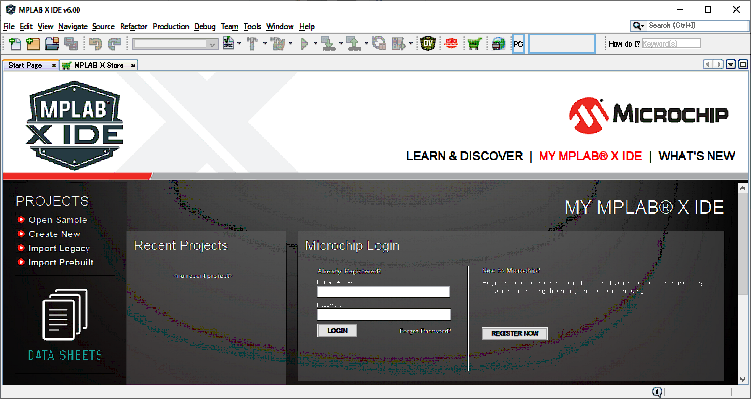
Task: Click the Start Page vertical scrollbar
Action: (x=743, y=283)
